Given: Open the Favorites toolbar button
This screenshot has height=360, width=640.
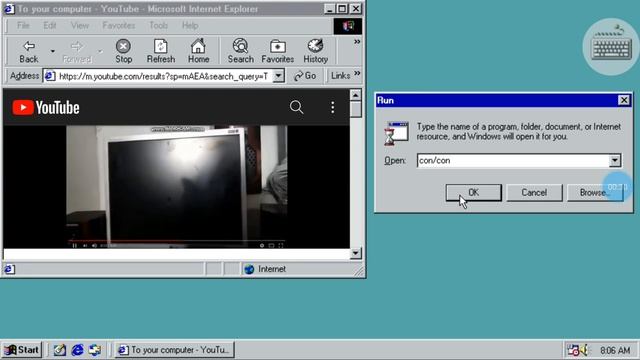Looking at the screenshot, I should click(278, 51).
